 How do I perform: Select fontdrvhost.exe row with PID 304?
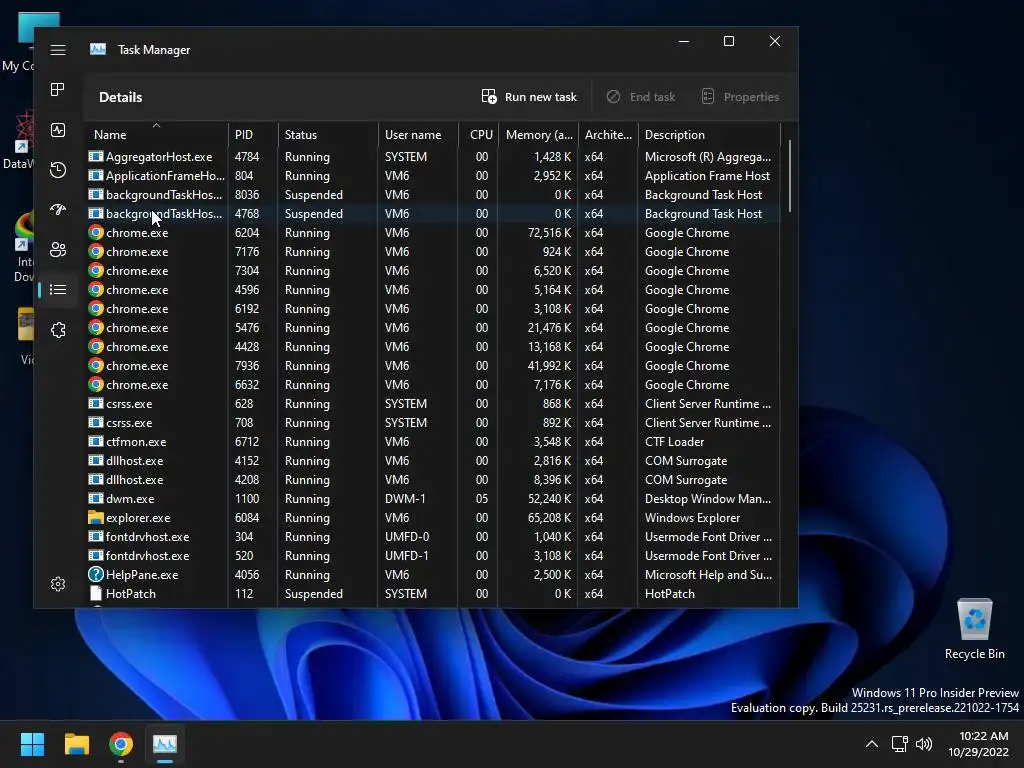433,537
